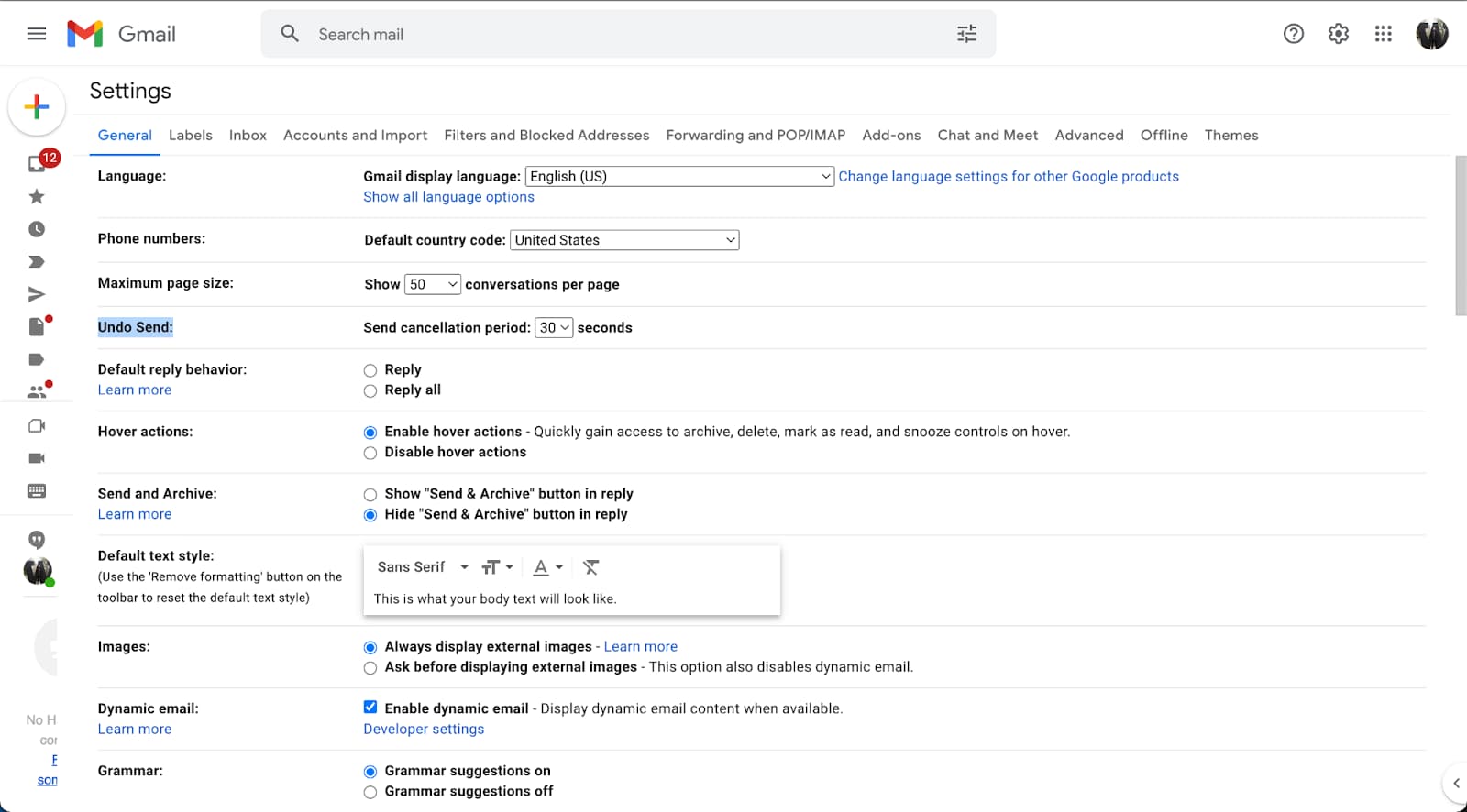This screenshot has width=1467, height=812.
Task: Click in the Search mail field
Action: point(628,34)
